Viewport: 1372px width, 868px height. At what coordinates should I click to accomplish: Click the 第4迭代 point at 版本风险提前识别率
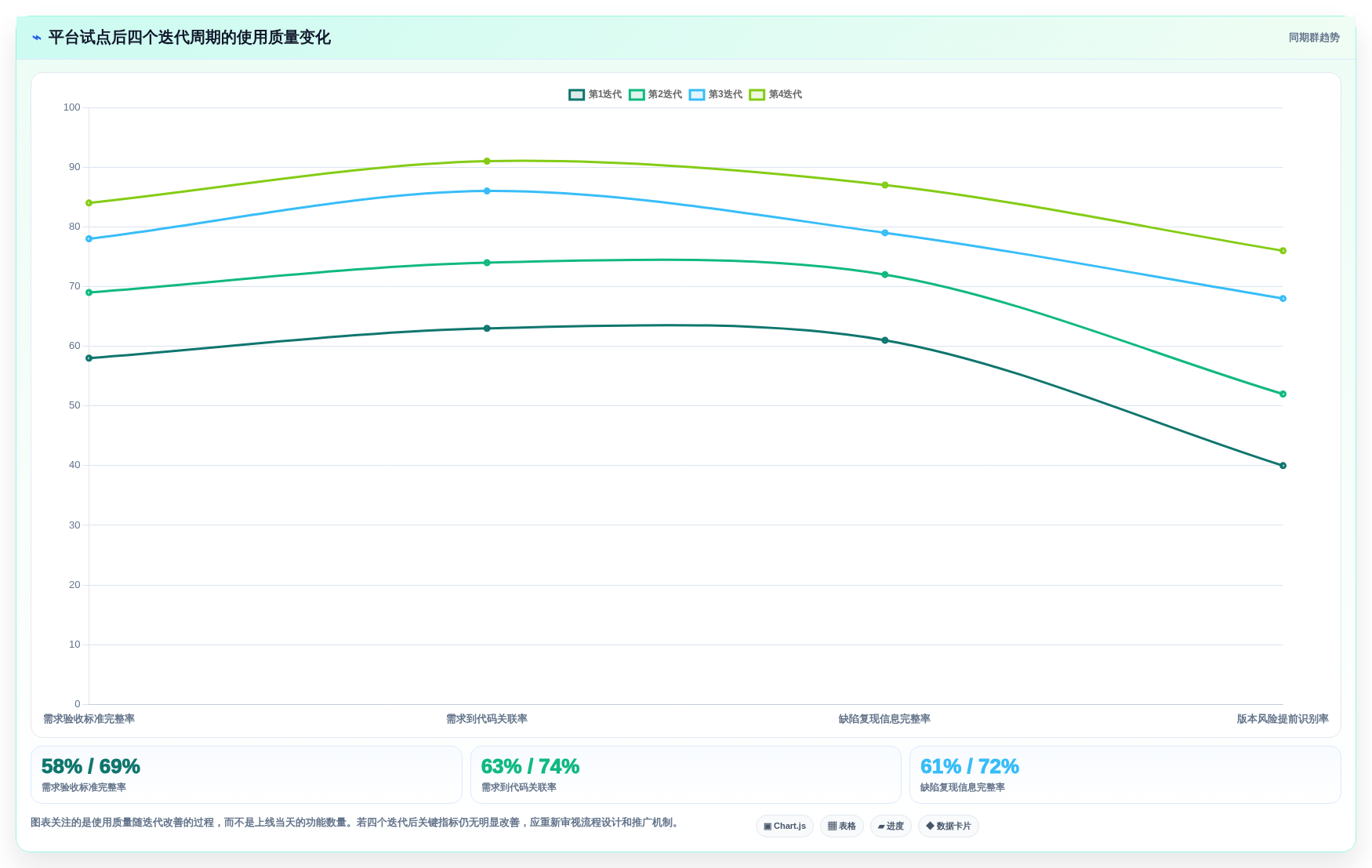(x=1283, y=251)
